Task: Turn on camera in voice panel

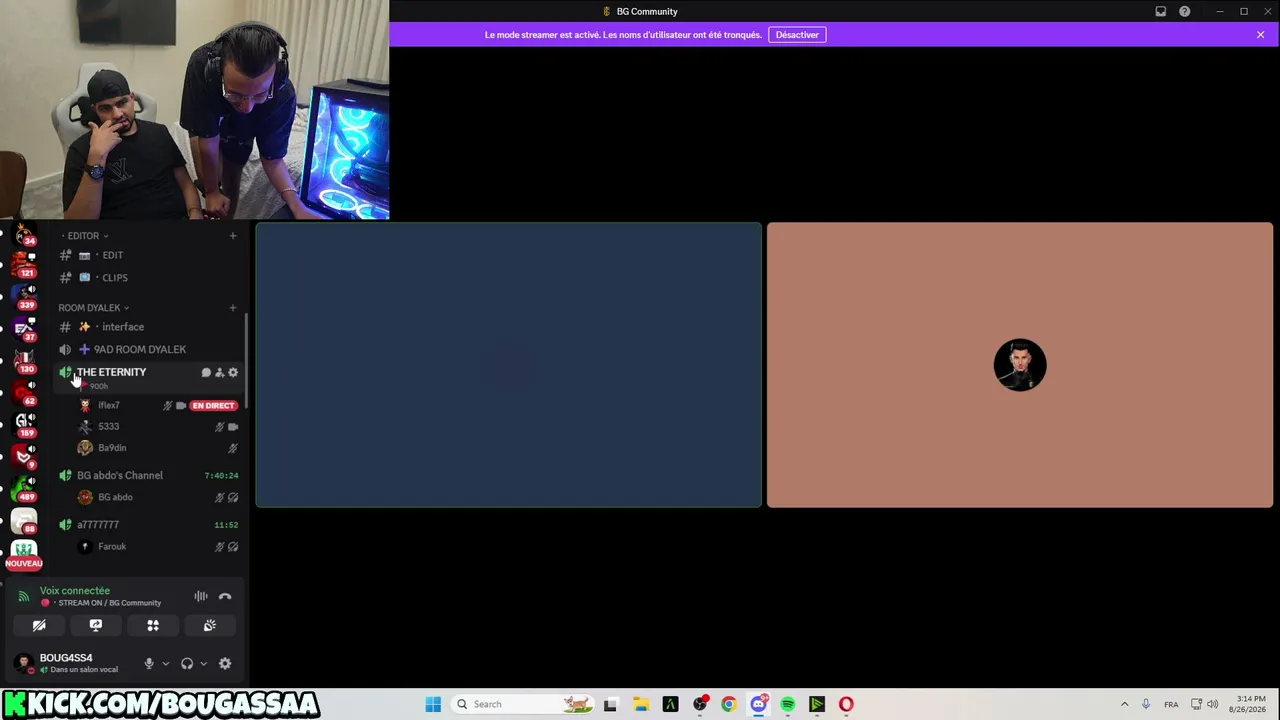Action: 39,626
